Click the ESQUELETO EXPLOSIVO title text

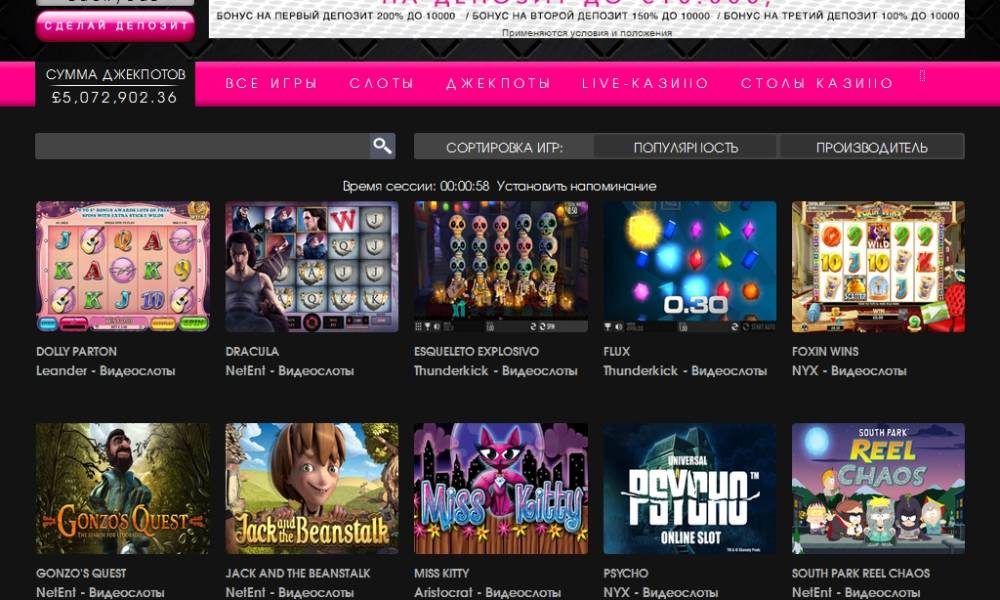pyautogui.click(x=476, y=351)
